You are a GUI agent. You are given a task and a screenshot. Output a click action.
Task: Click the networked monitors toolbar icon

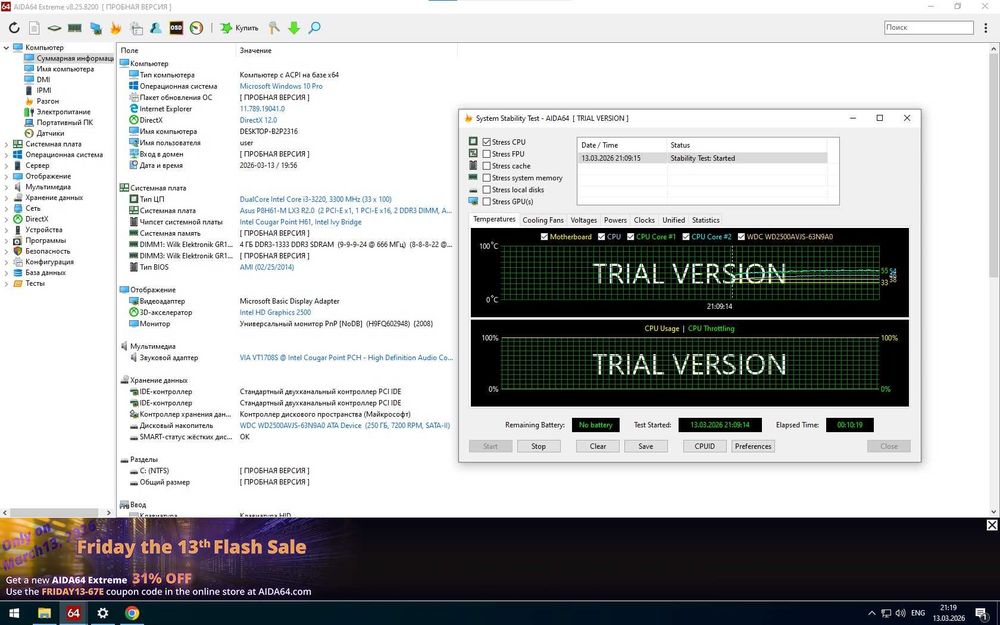click(x=96, y=28)
